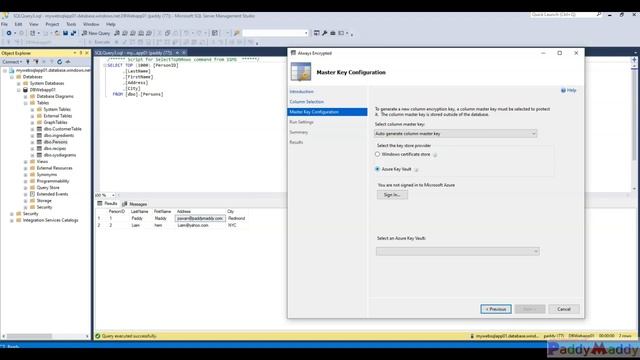The height and width of the screenshot is (360, 640).
Task: Click the Quick Launch search magnifier icon
Action: point(599,15)
